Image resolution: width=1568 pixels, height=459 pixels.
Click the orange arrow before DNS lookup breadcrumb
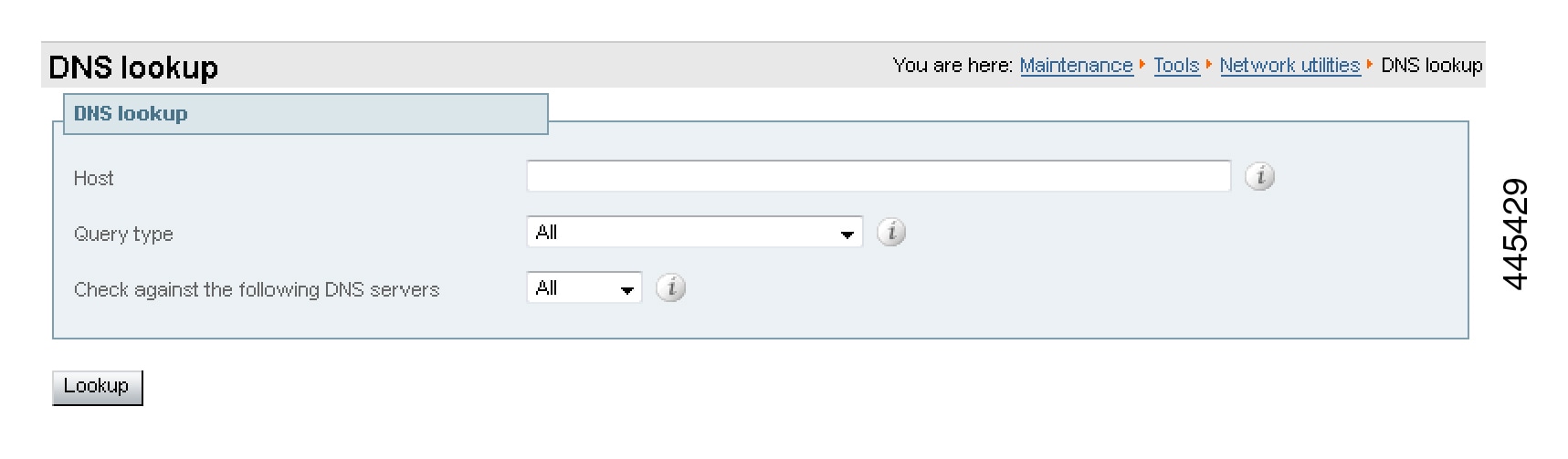pyautogui.click(x=1370, y=65)
